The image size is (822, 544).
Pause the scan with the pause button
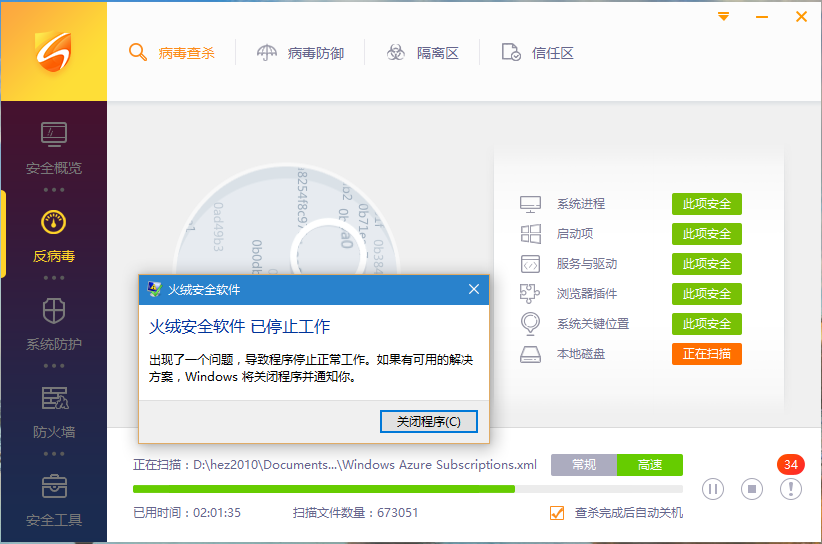[x=712, y=489]
